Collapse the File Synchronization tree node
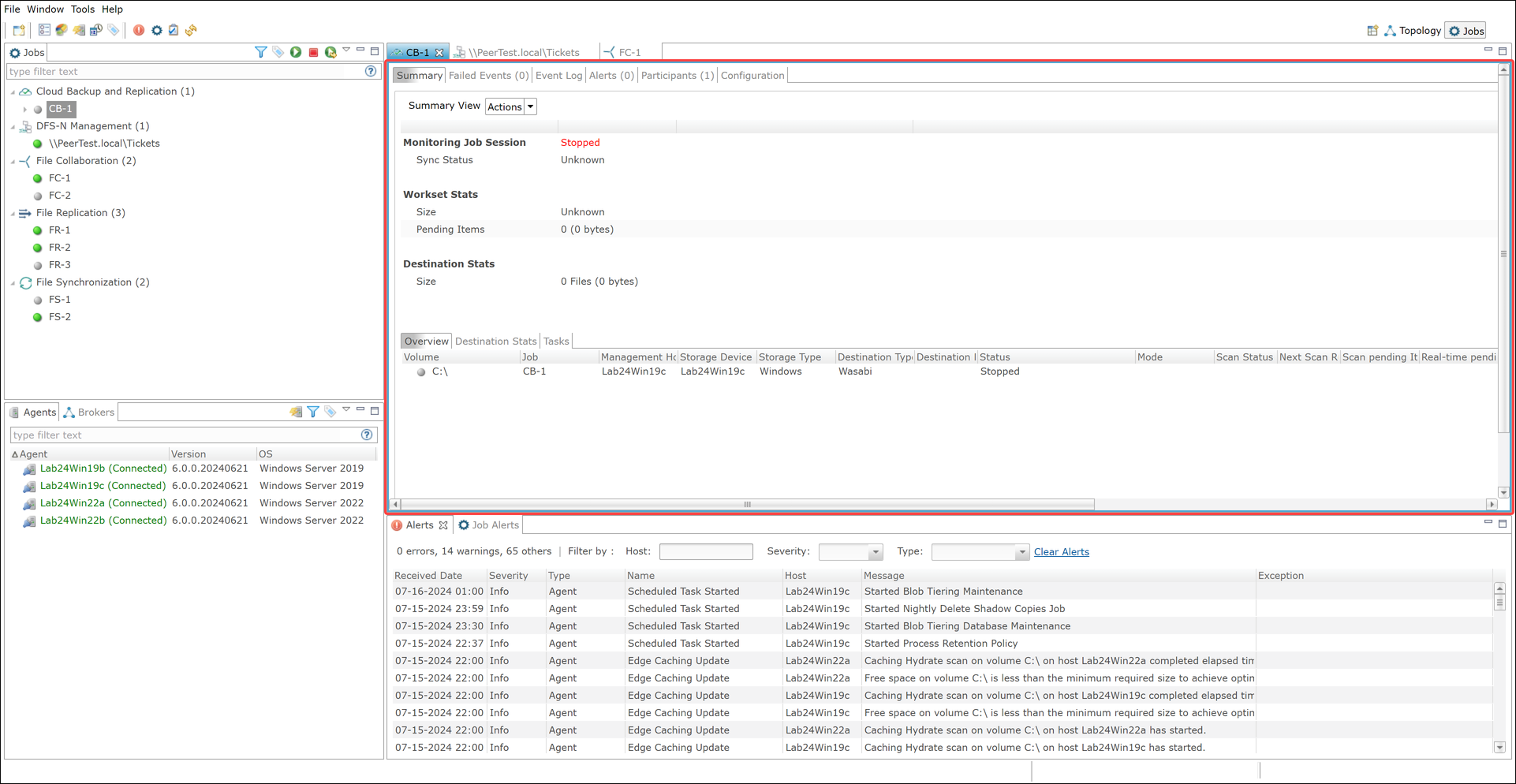The image size is (1516, 784). click(13, 282)
